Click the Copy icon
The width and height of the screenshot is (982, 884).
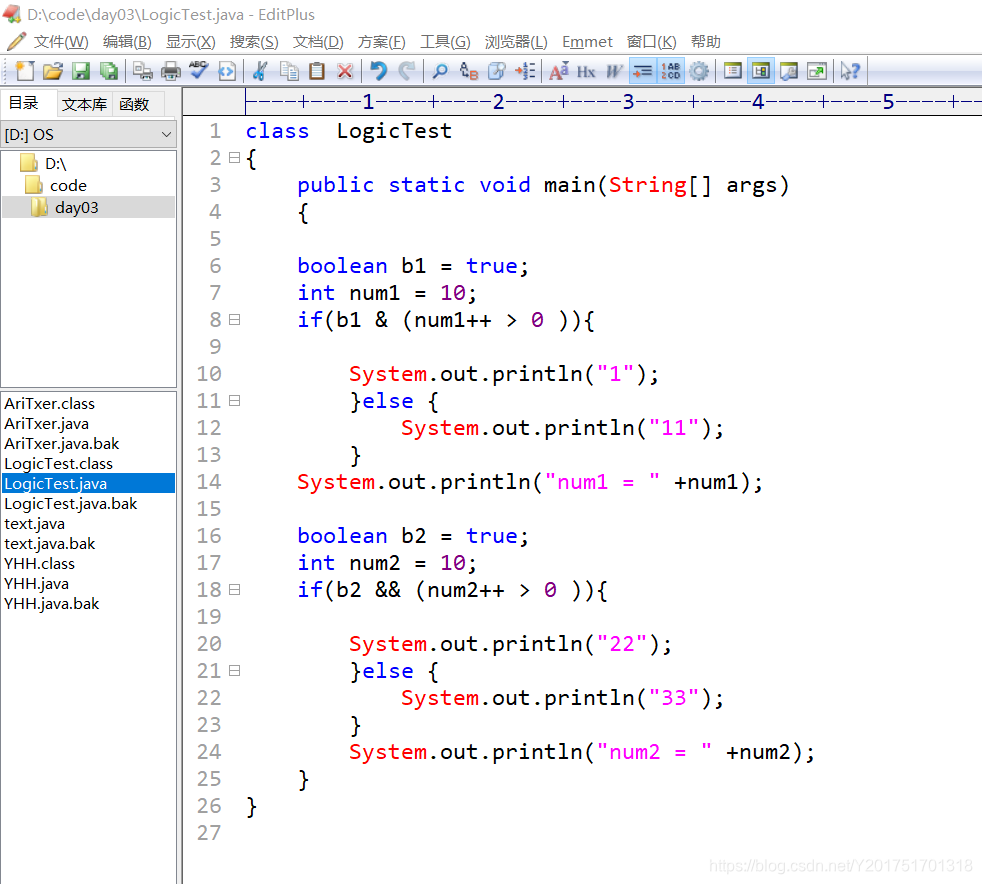[x=289, y=71]
